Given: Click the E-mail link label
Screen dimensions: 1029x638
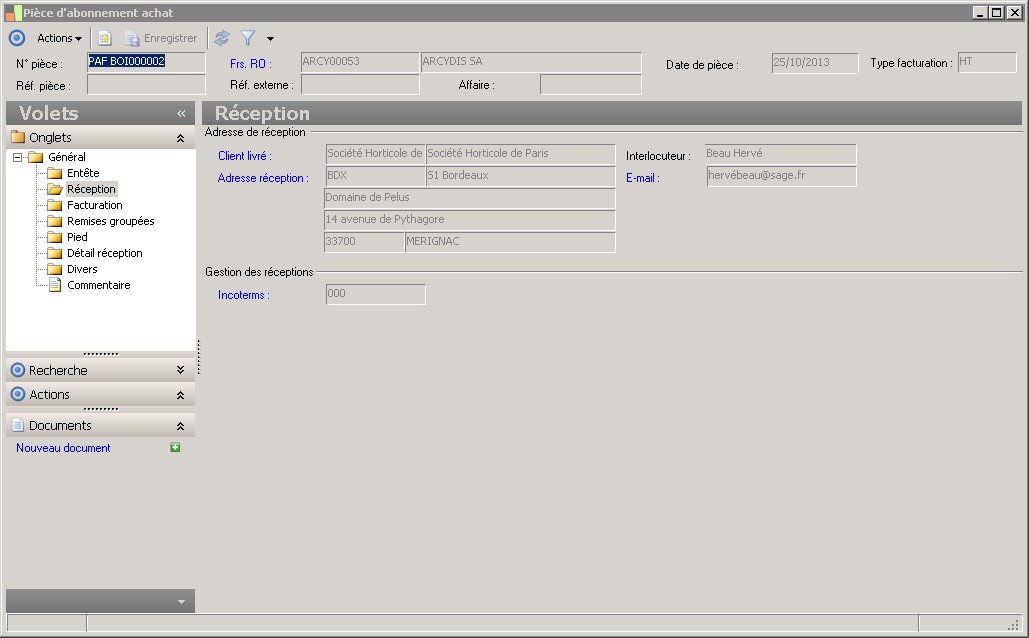Looking at the screenshot, I should coord(642,178).
